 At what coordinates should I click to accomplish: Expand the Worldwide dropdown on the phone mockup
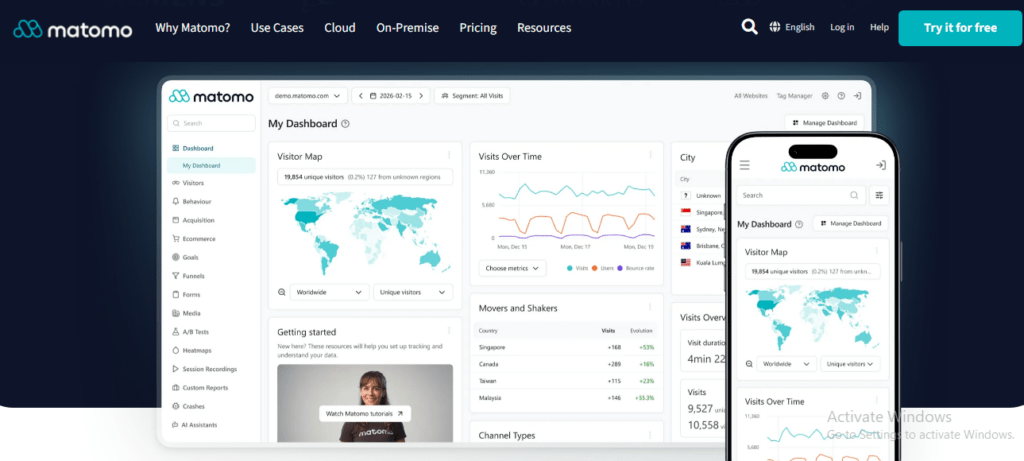(786, 364)
